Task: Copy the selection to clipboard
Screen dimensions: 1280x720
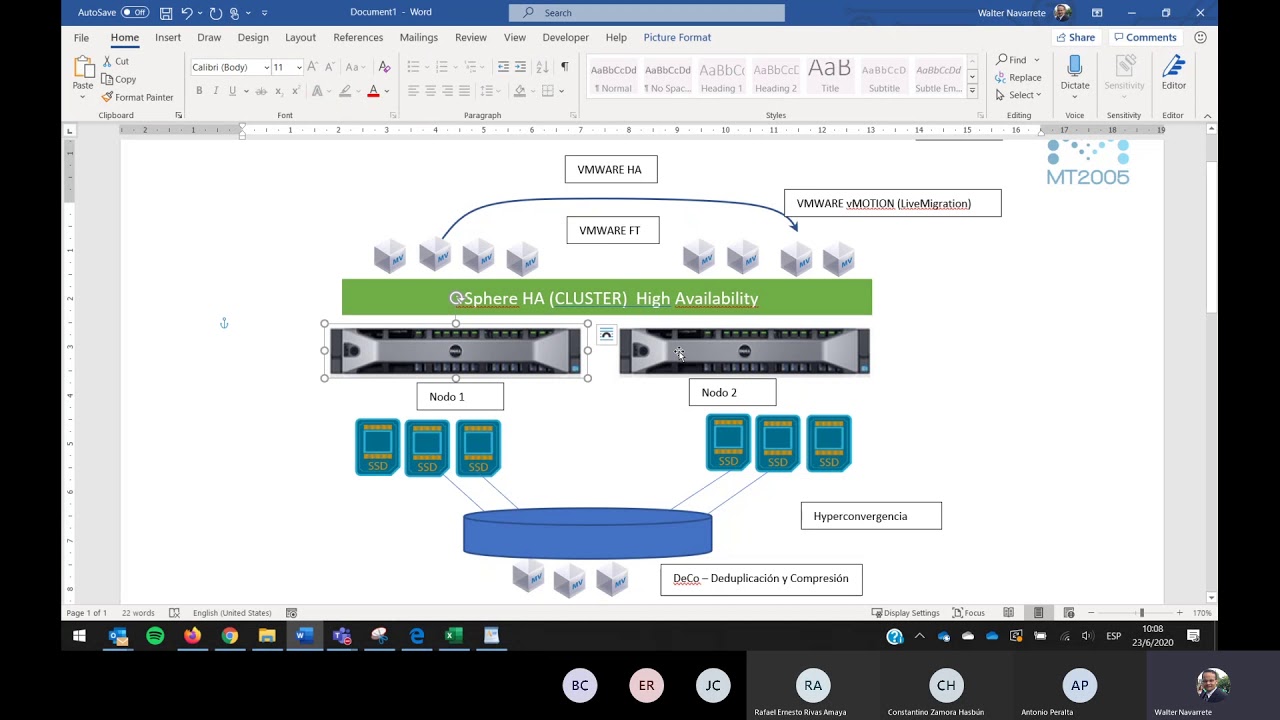Action: pyautogui.click(x=119, y=79)
